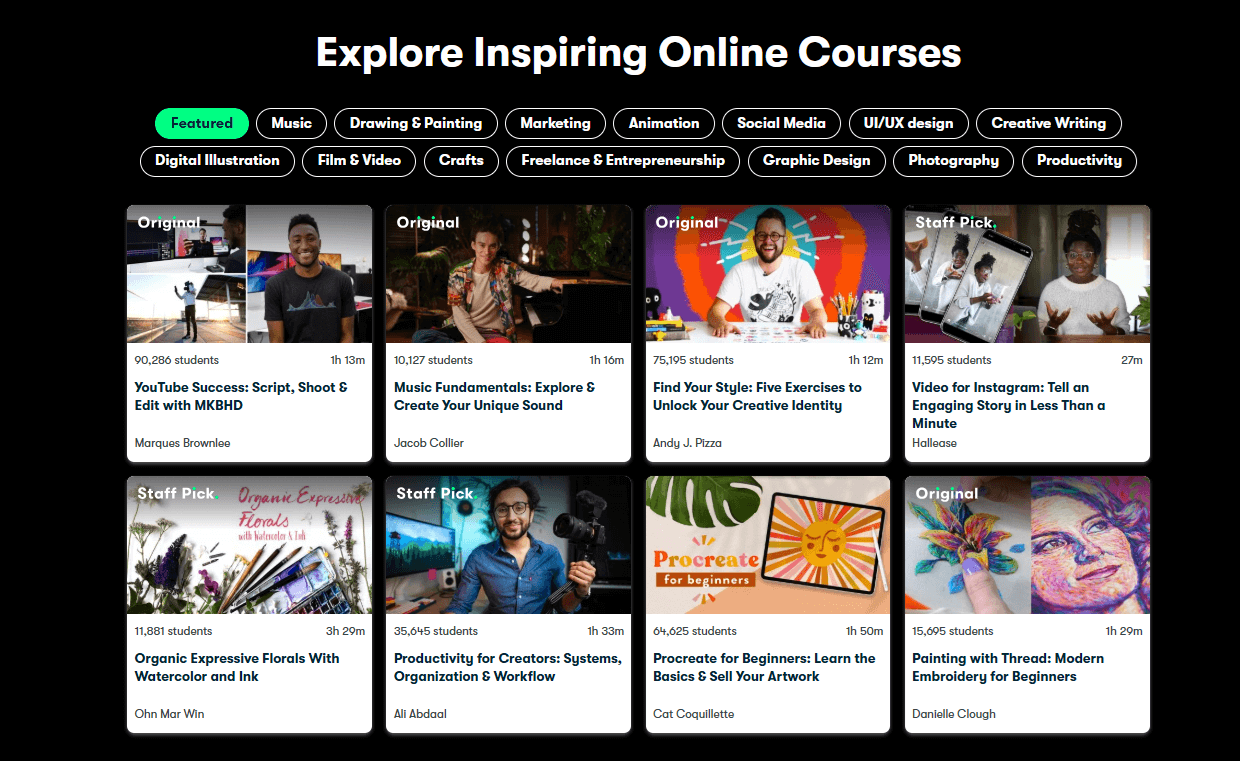Select the UI/UX design category

[x=908, y=123]
